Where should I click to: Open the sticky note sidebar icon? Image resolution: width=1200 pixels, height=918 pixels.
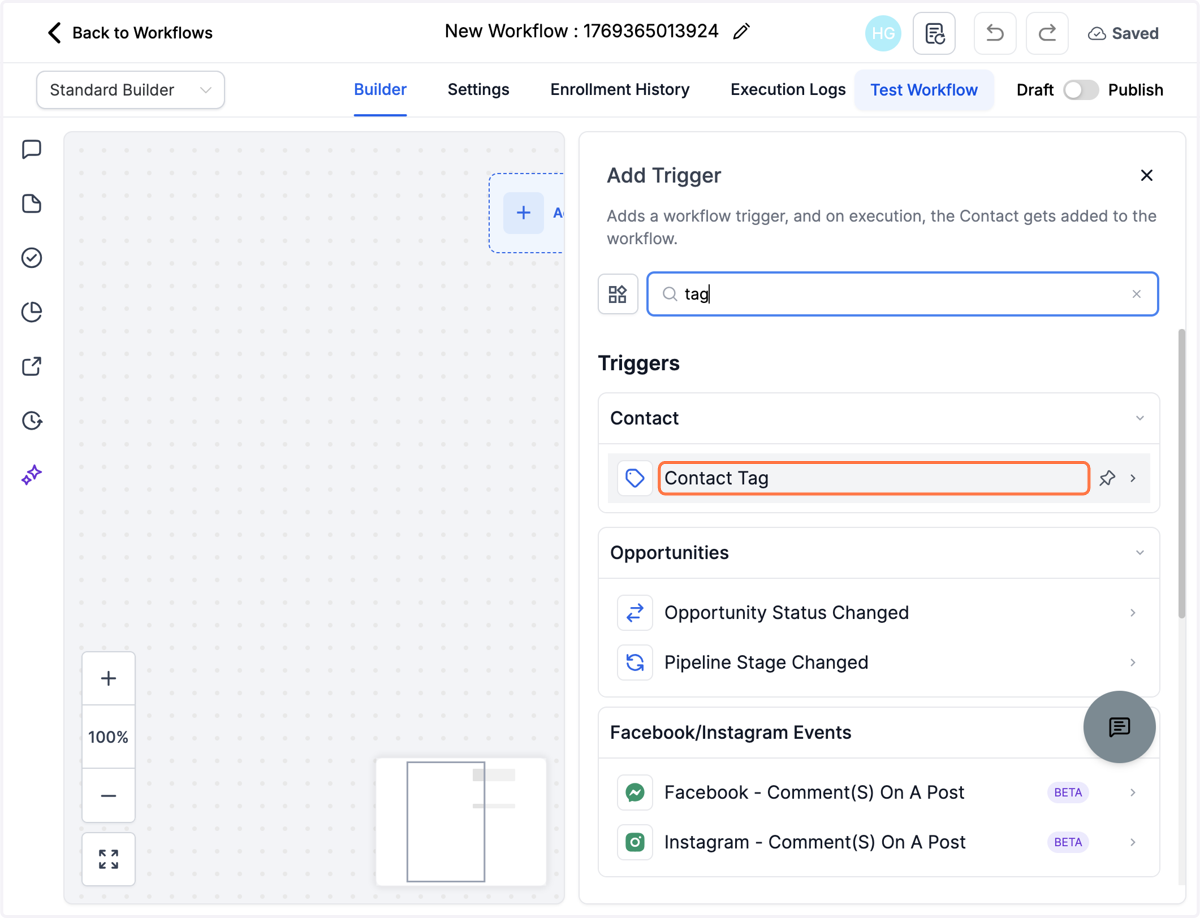[32, 204]
